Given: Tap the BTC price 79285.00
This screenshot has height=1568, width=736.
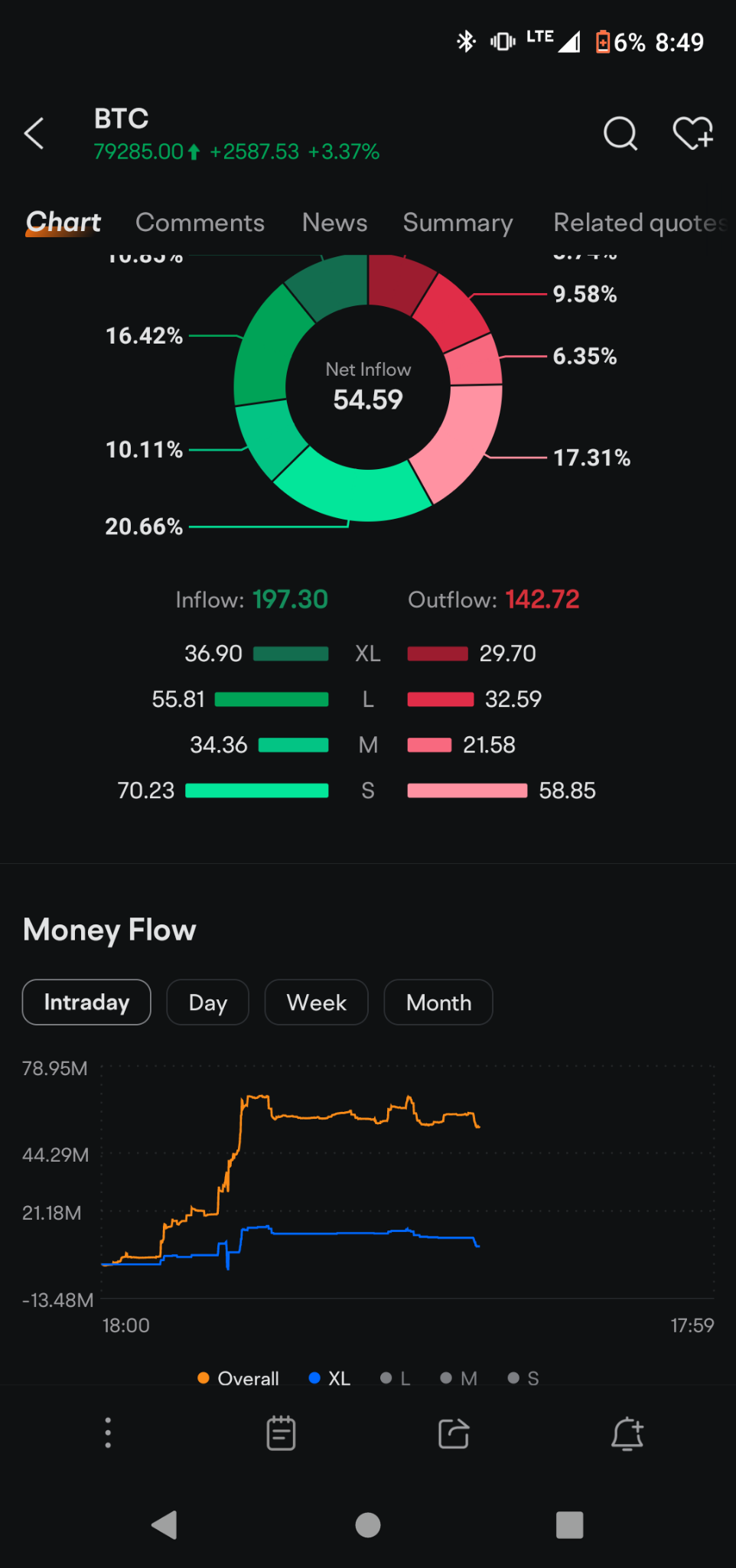Looking at the screenshot, I should point(138,152).
